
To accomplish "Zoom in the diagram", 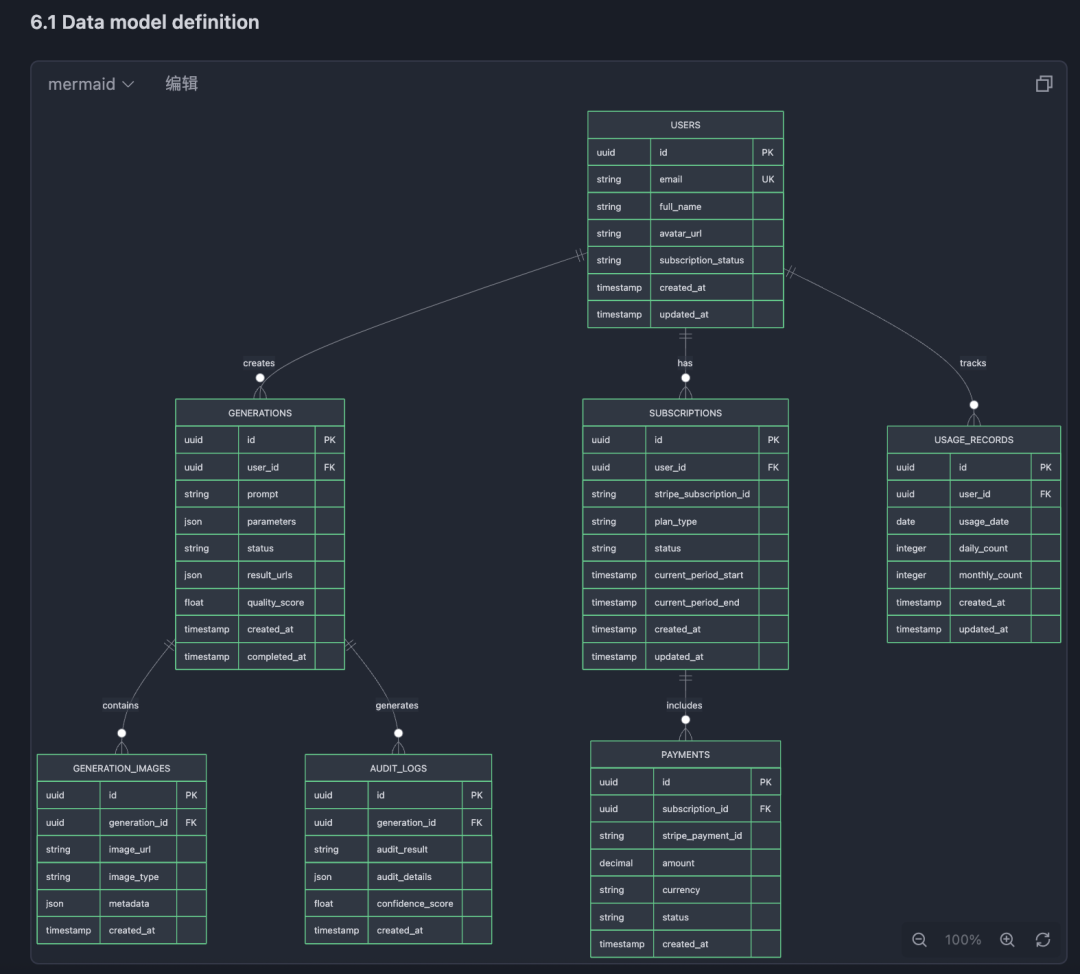I will (x=1007, y=939).
